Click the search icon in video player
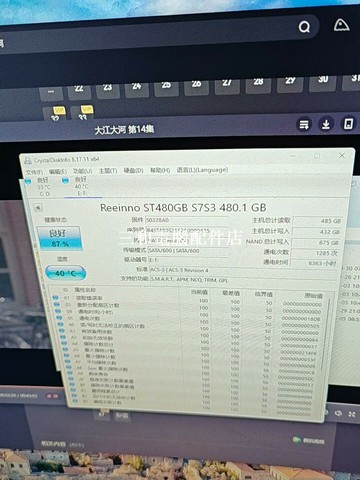360x480 pixels. pos(304,26)
